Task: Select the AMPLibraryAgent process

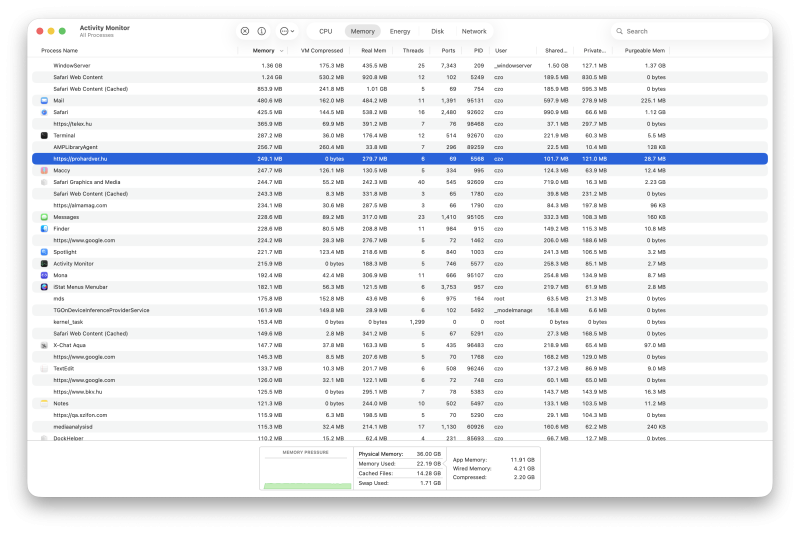Action: (x=400, y=147)
